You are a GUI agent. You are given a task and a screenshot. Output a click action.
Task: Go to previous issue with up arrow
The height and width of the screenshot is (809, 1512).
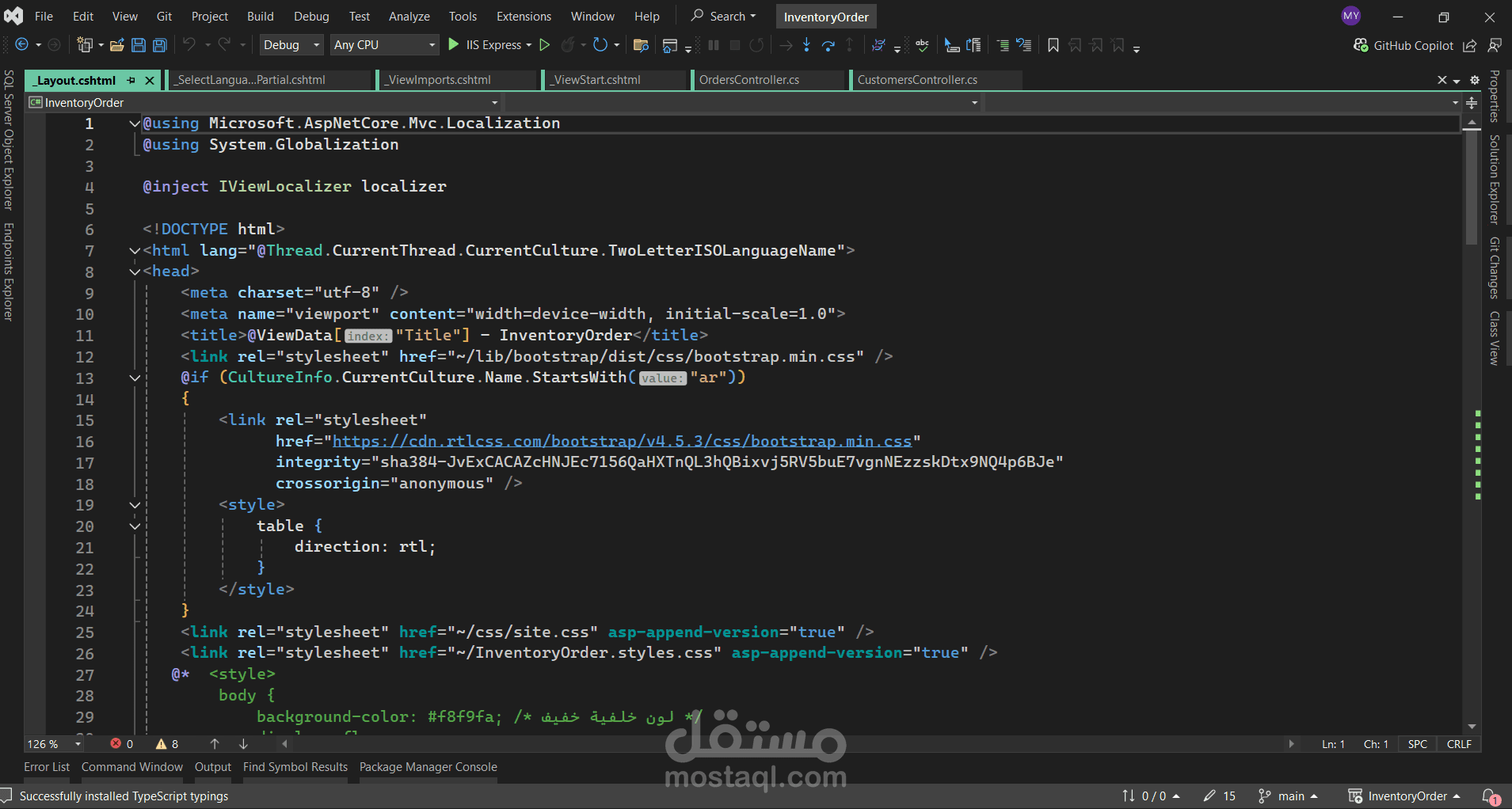215,744
